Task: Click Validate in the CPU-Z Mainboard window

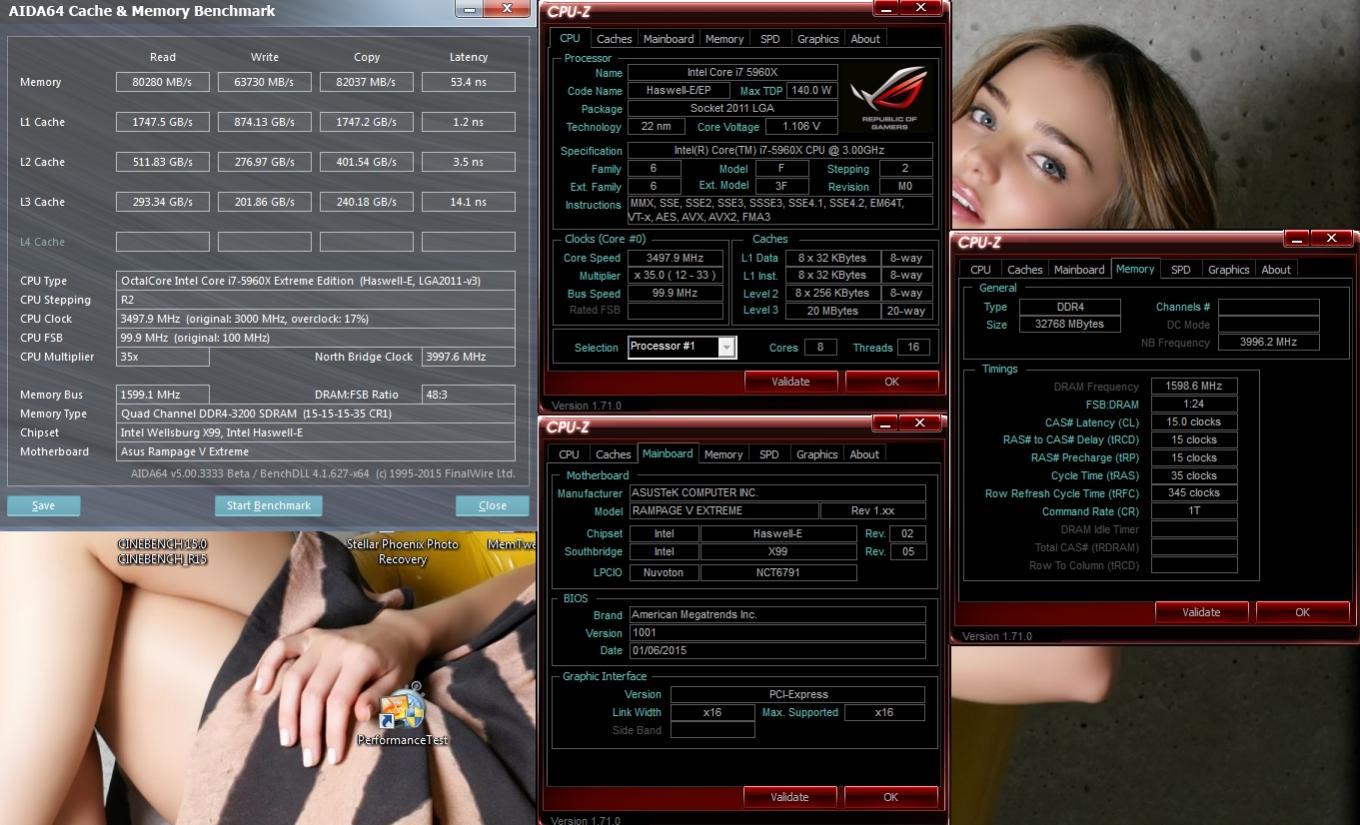Action: click(789, 797)
